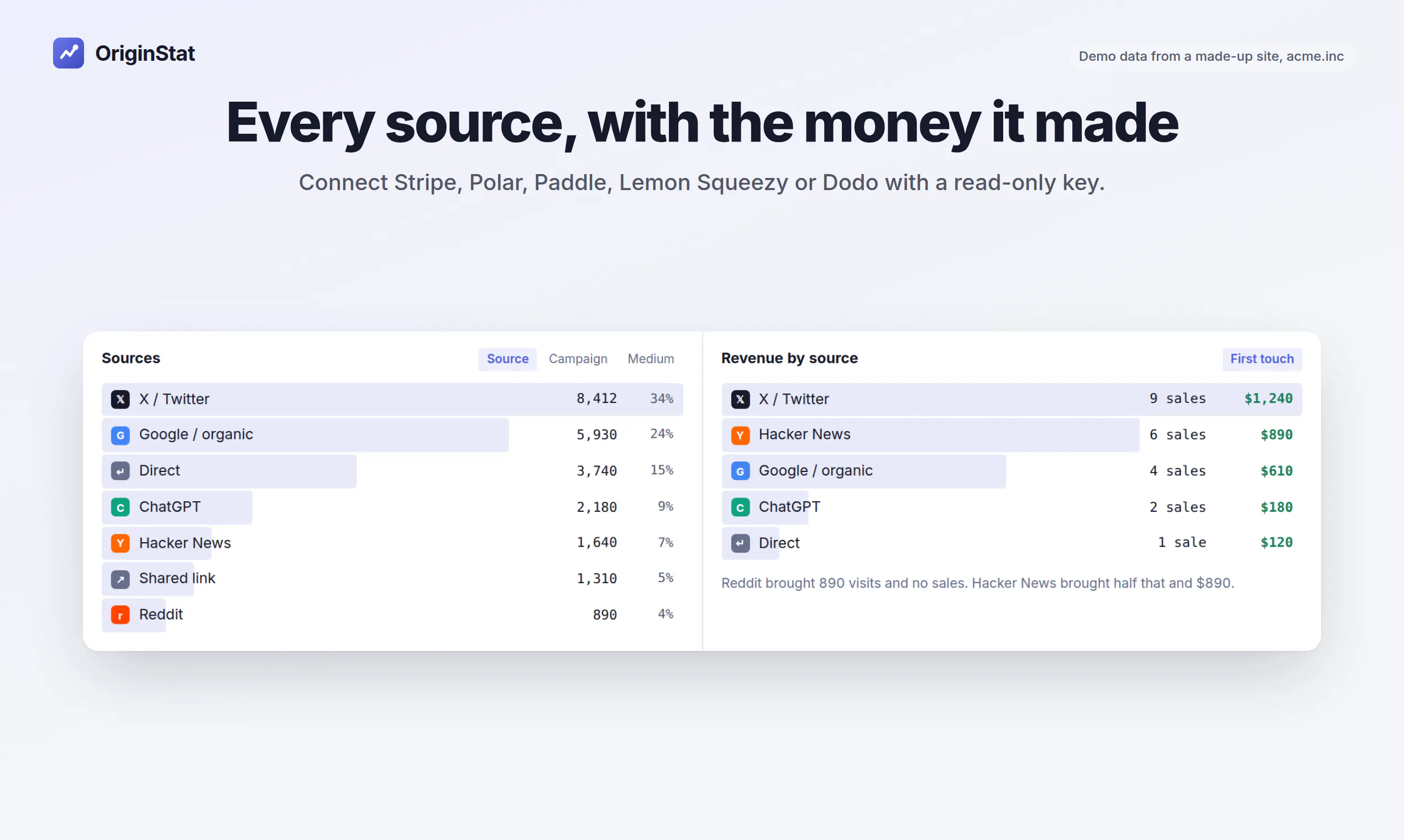Viewport: 1404px width, 840px height.
Task: Click the X / Twitter icon in Revenue by source
Action: pos(740,399)
